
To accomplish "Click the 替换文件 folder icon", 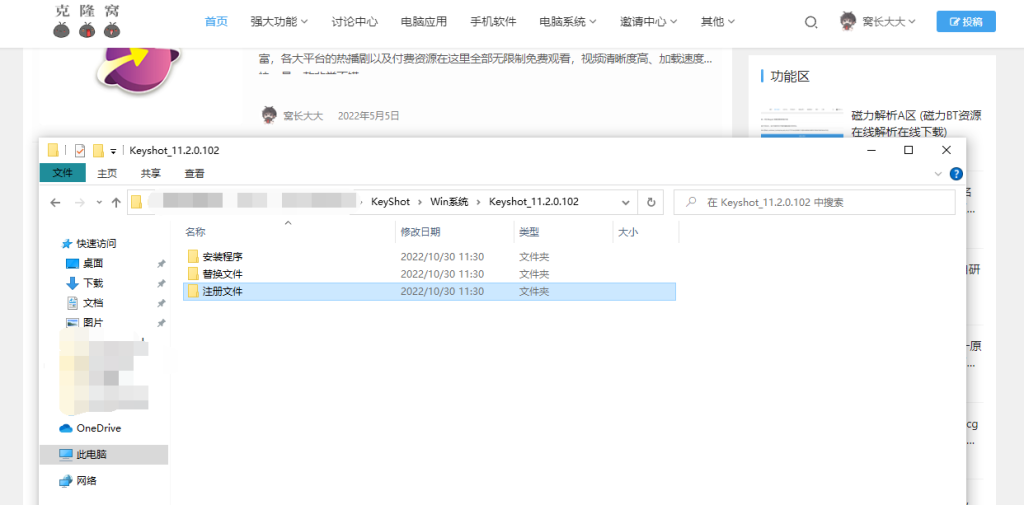I will click(x=193, y=274).
